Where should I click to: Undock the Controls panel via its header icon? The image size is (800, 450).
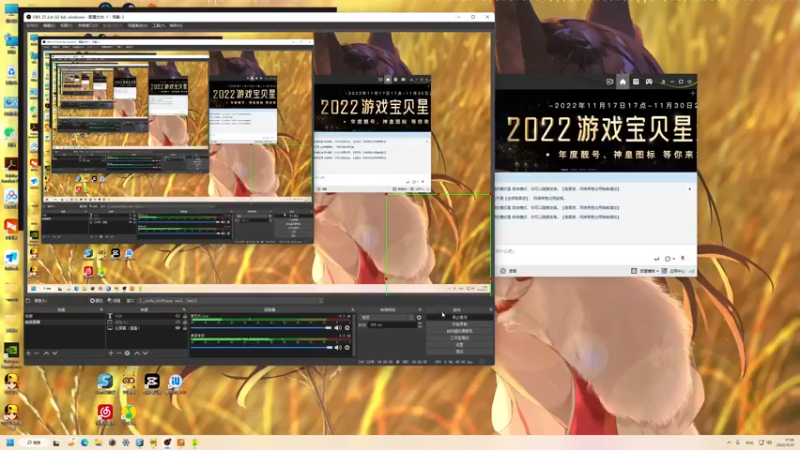click(491, 310)
